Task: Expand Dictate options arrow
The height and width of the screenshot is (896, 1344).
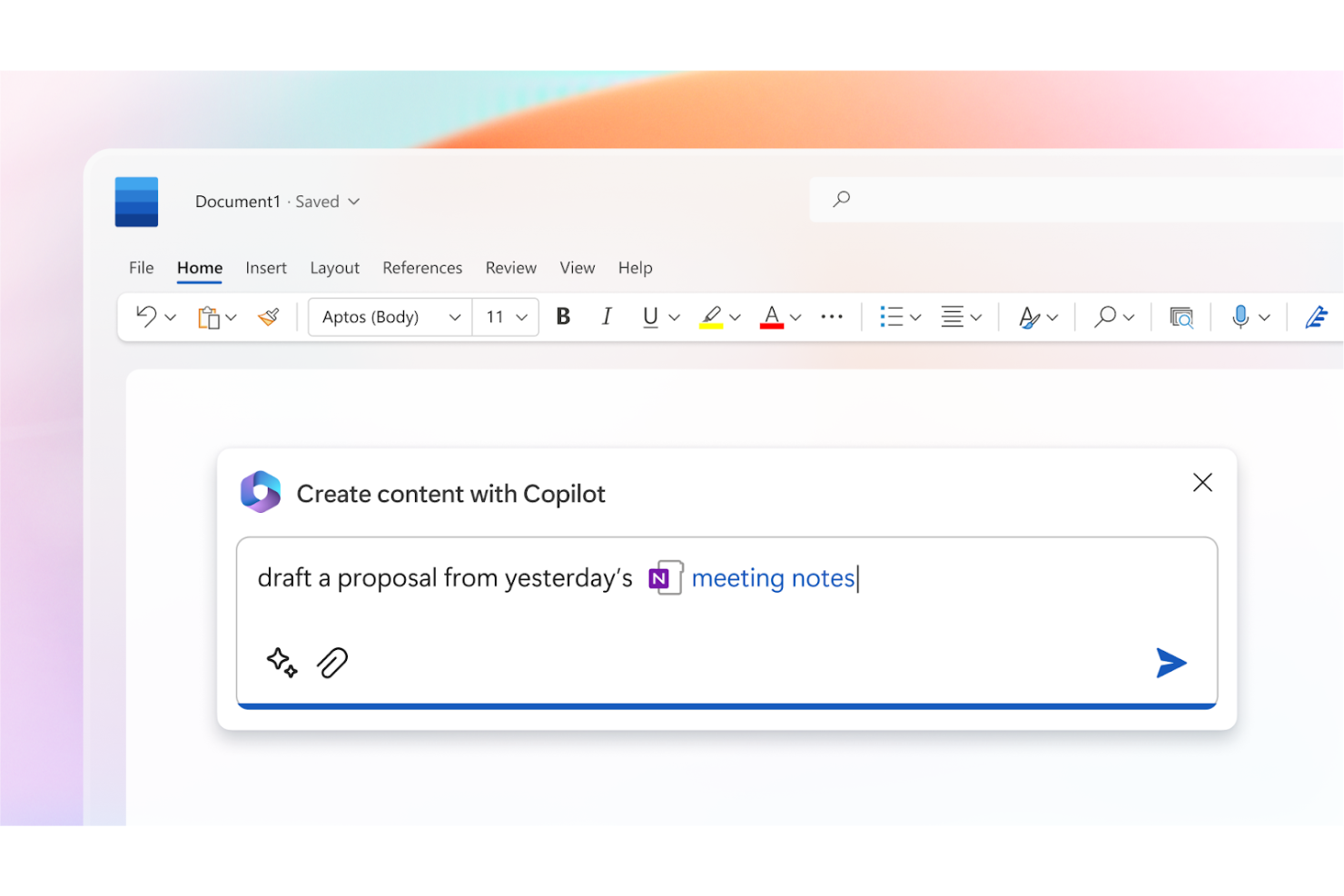Action: pos(1264,318)
